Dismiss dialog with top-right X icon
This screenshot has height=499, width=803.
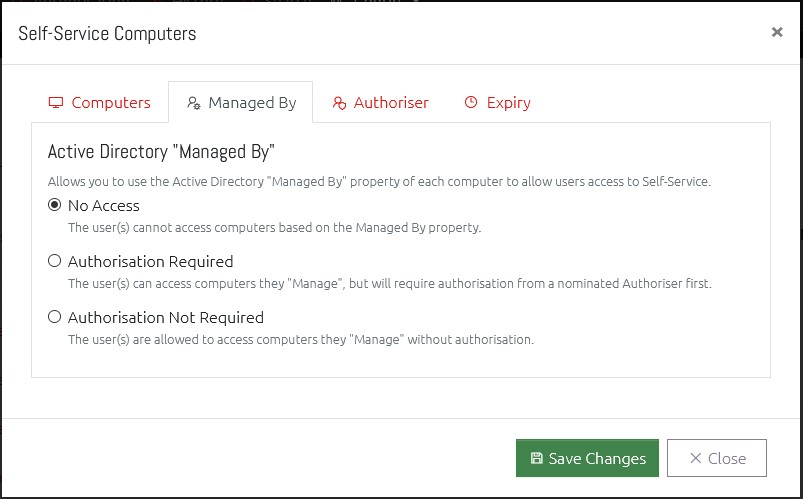tap(777, 32)
